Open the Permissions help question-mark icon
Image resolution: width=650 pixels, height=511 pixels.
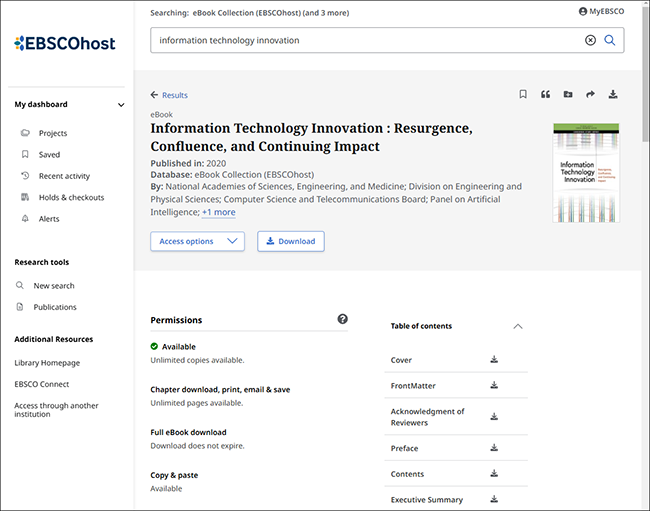coord(342,319)
